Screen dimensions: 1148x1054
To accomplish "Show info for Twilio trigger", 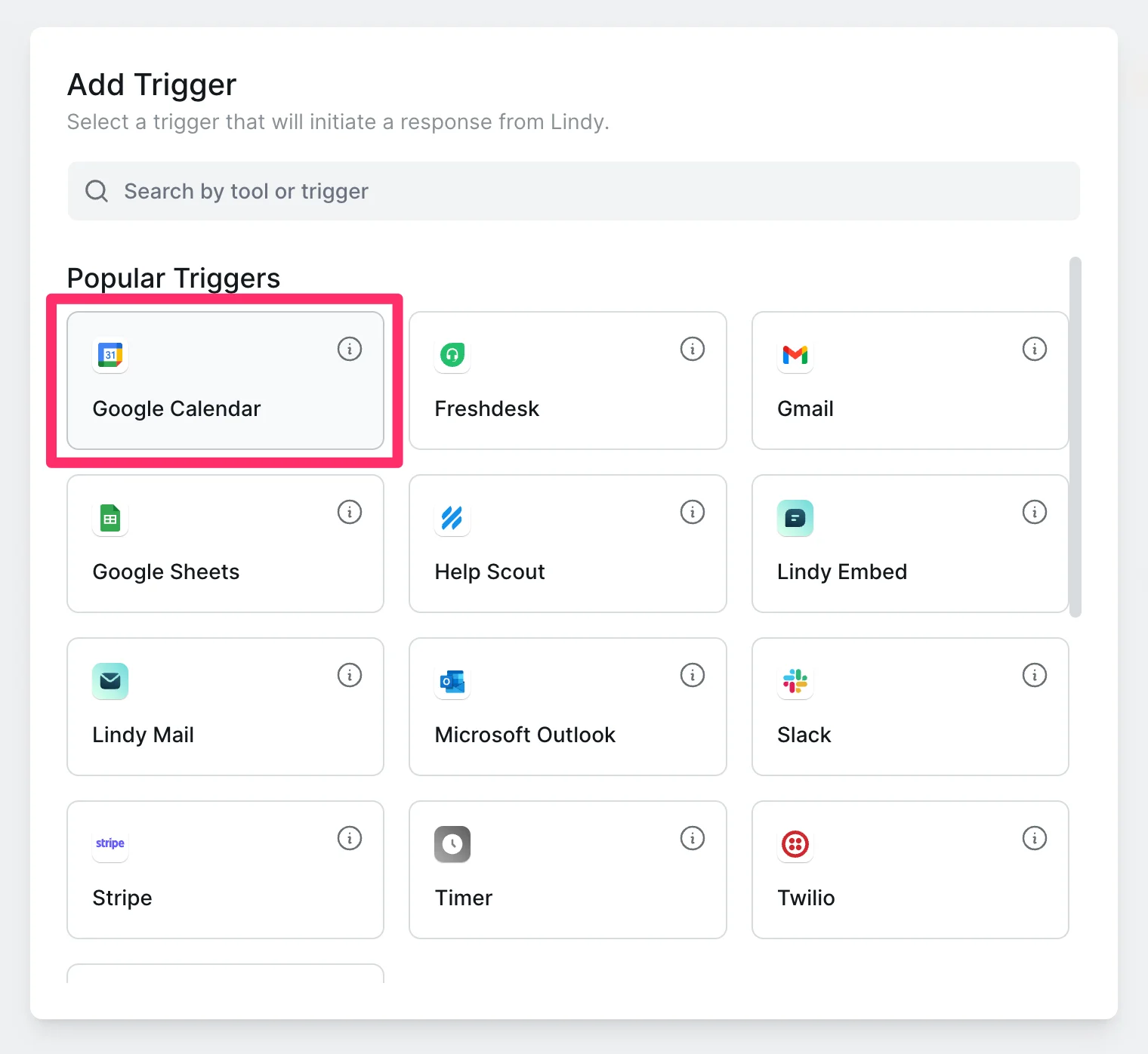I will coord(1035,838).
